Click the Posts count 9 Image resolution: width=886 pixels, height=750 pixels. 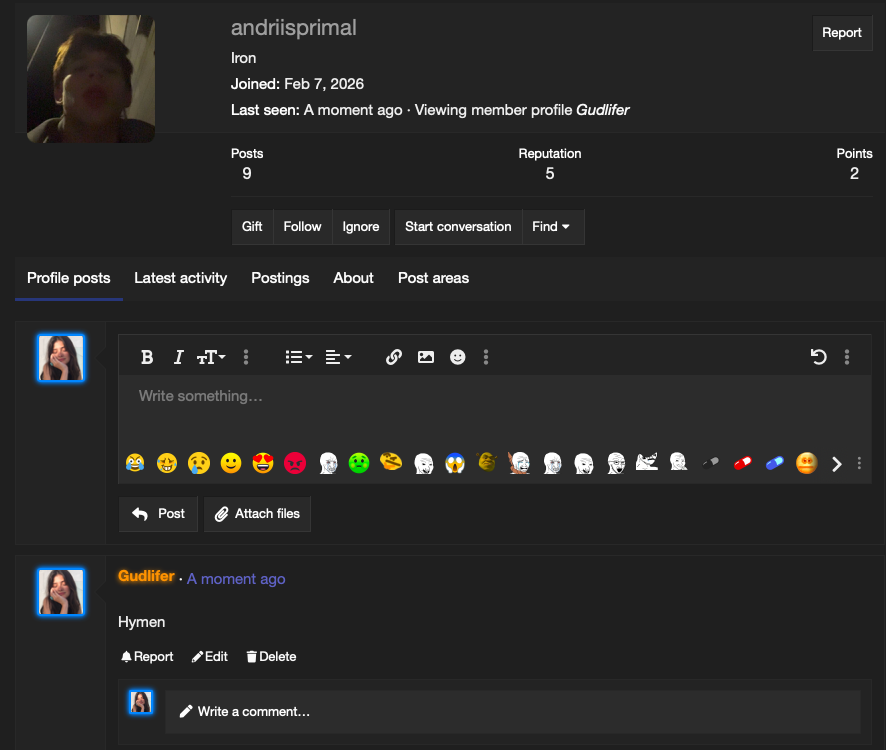[247, 174]
